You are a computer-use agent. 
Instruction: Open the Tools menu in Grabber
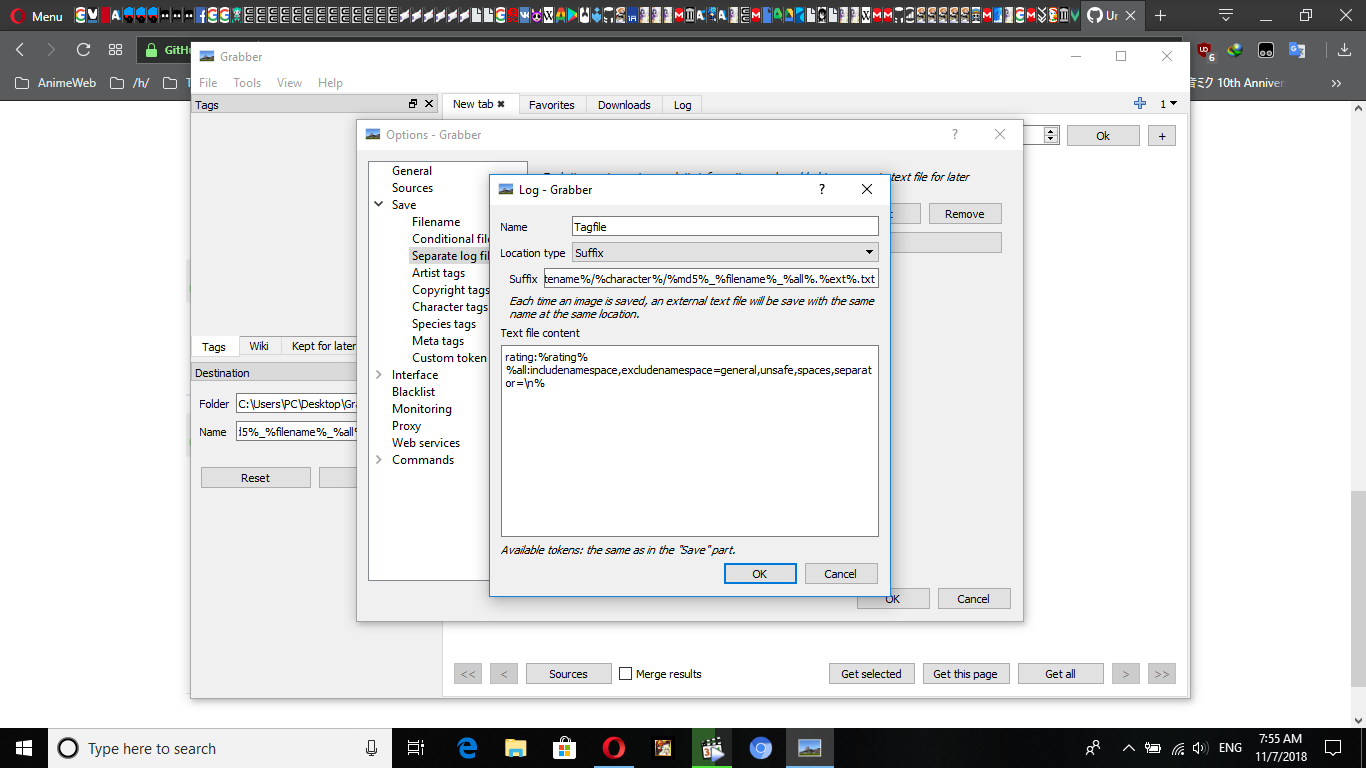coord(247,83)
